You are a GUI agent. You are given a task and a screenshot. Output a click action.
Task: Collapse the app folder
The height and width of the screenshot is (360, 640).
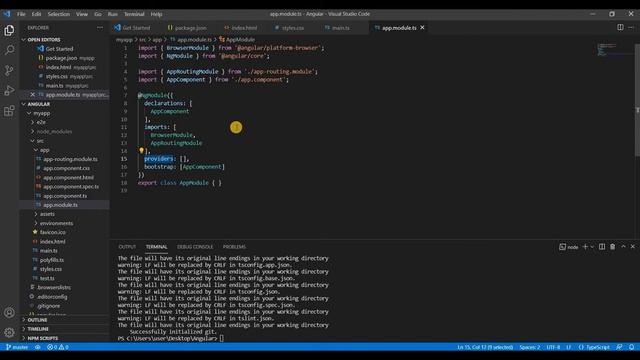pyautogui.click(x=44, y=150)
